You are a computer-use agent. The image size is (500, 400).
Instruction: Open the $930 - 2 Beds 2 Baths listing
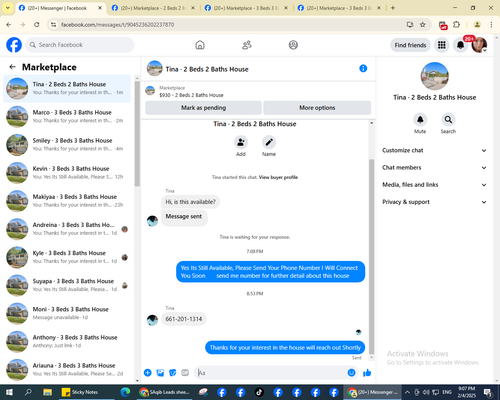coord(191,95)
